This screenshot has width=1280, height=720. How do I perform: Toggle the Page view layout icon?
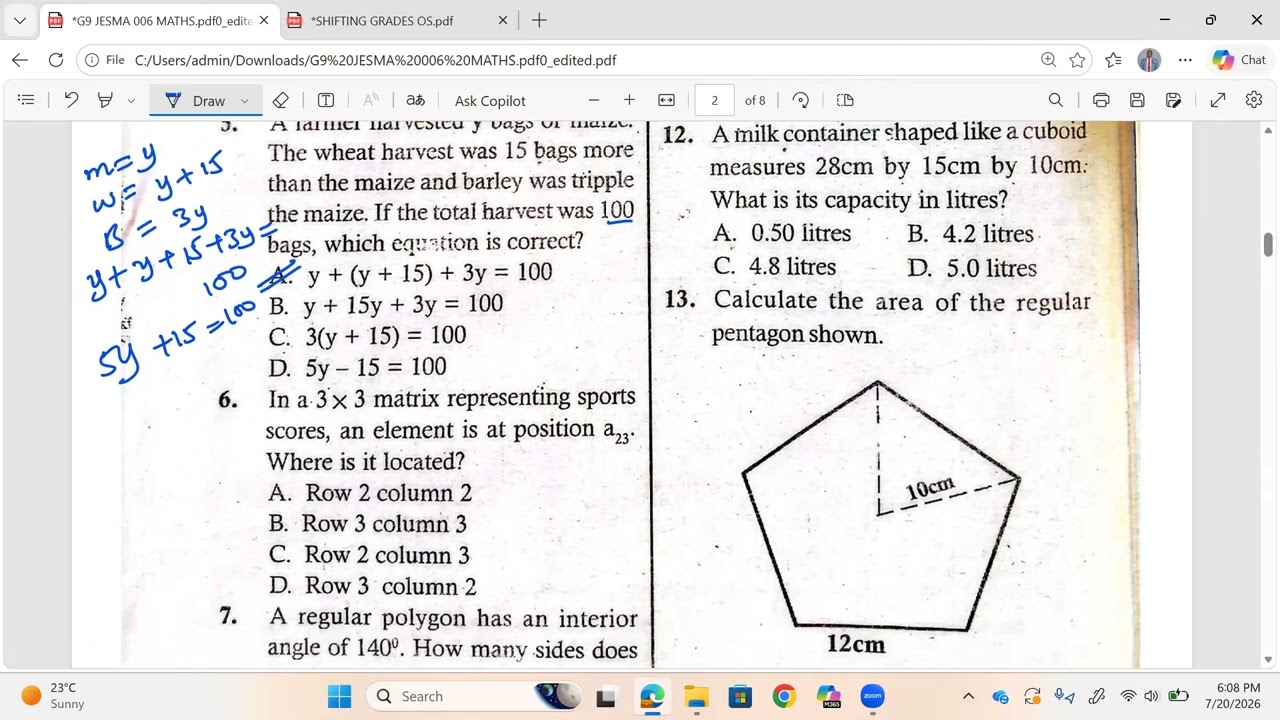pyautogui.click(x=845, y=100)
